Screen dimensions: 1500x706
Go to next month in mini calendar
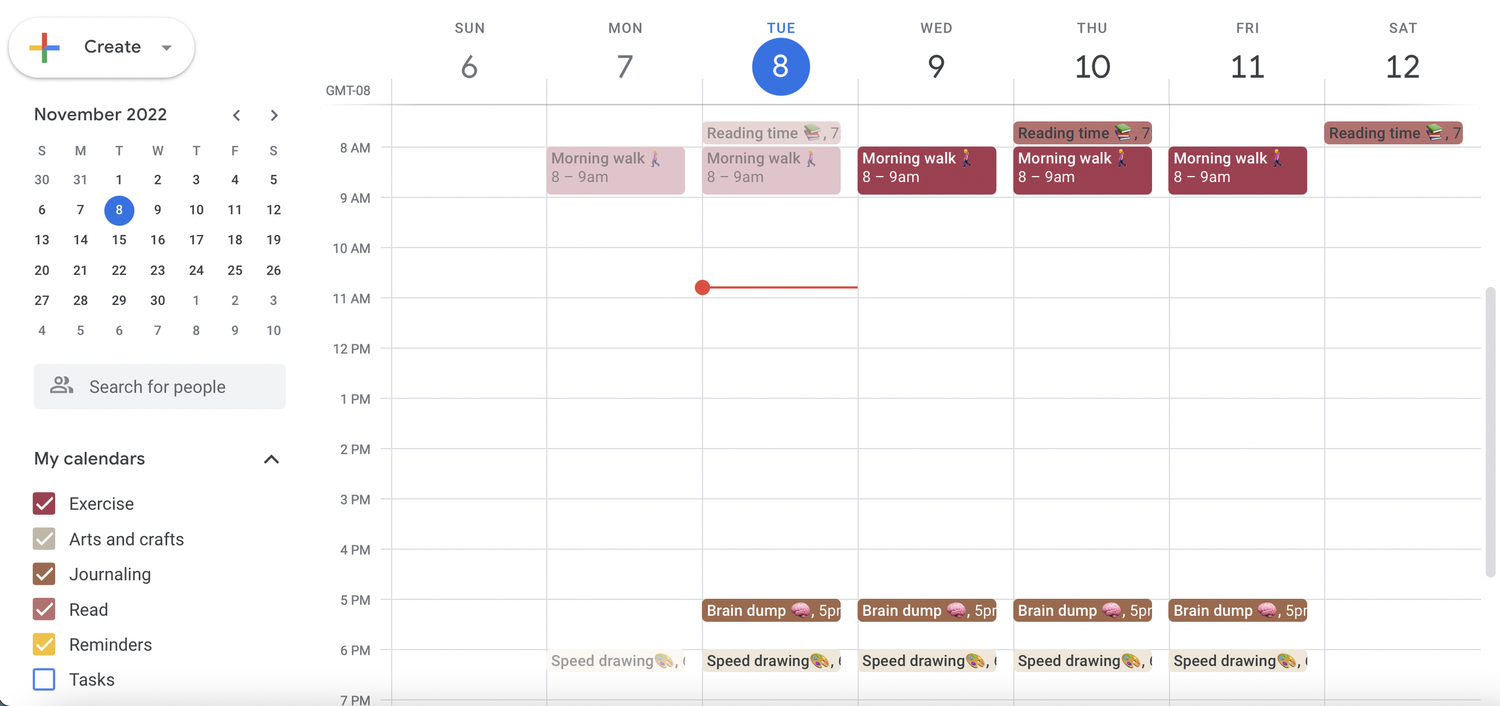pyautogui.click(x=274, y=115)
